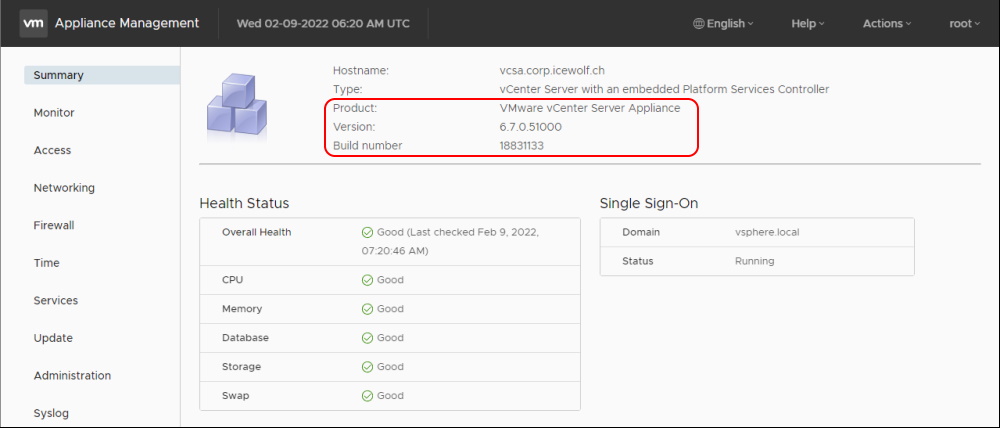Screen dimensions: 1000x428
Task: Click the Swap row label
Action: [235, 395]
